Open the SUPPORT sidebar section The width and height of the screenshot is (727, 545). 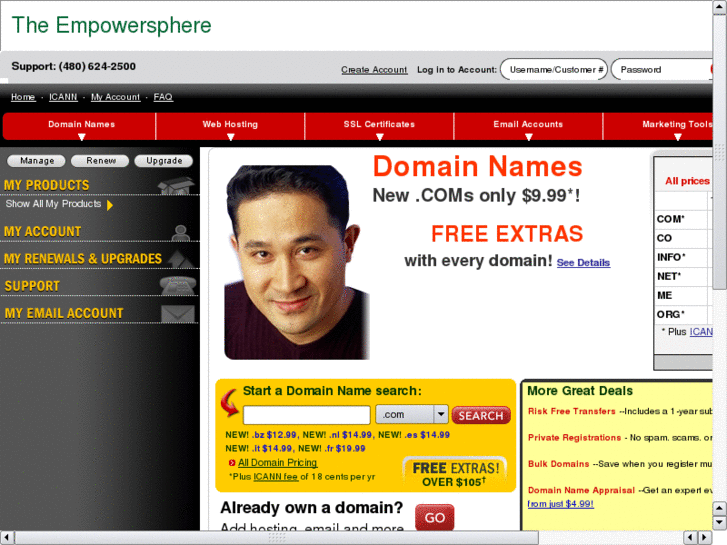(32, 286)
